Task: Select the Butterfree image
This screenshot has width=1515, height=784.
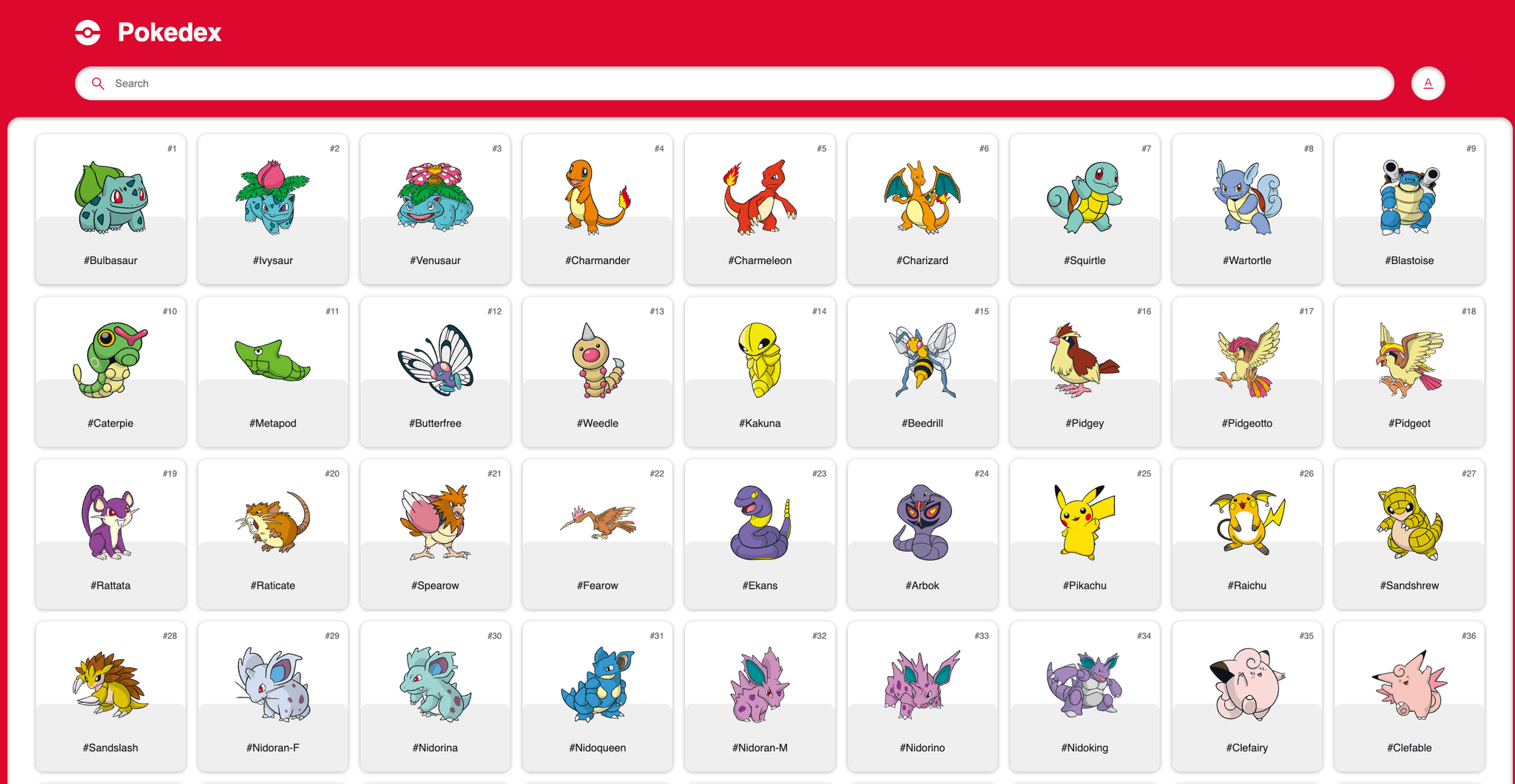Action: tap(435, 360)
